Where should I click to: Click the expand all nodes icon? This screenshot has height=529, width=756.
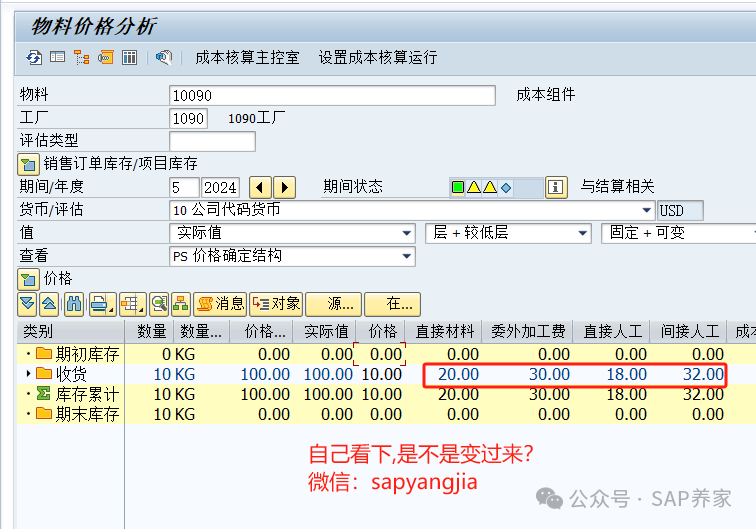(27, 304)
